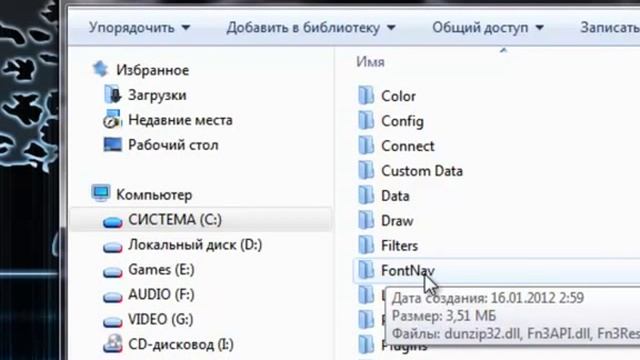Select the Config folder name
The height and width of the screenshot is (360, 640).
coord(402,121)
